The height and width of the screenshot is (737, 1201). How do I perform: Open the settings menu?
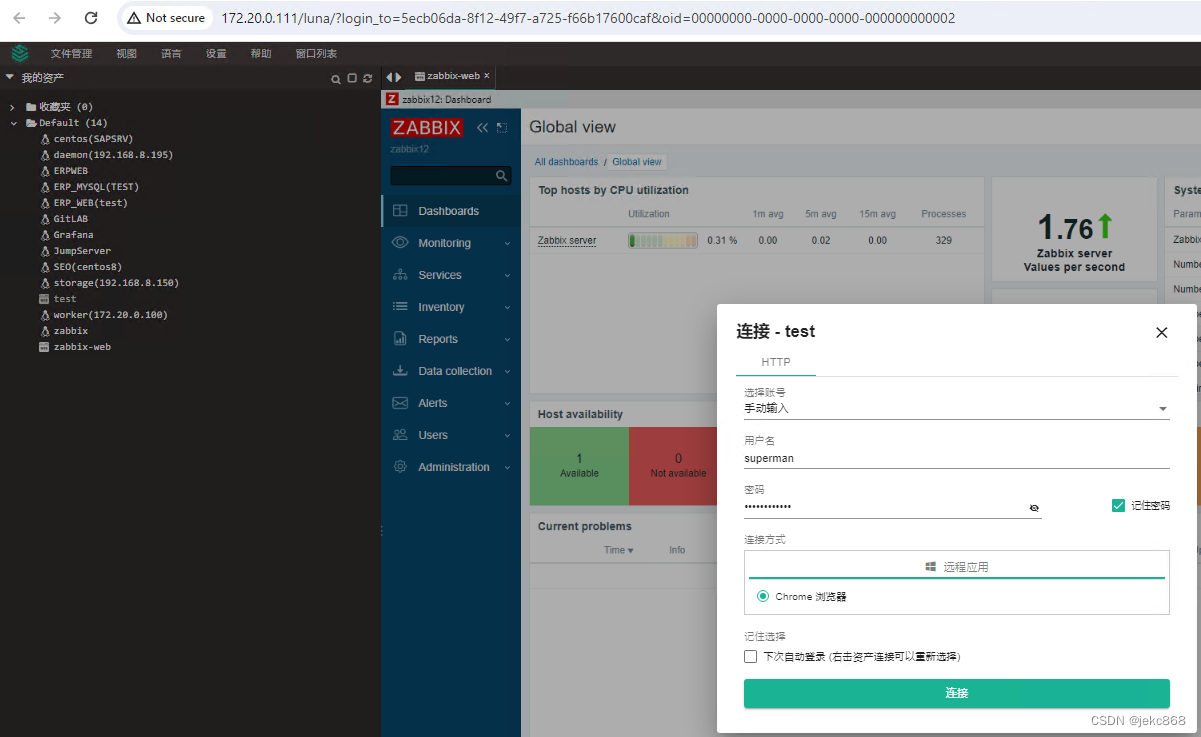pos(216,54)
